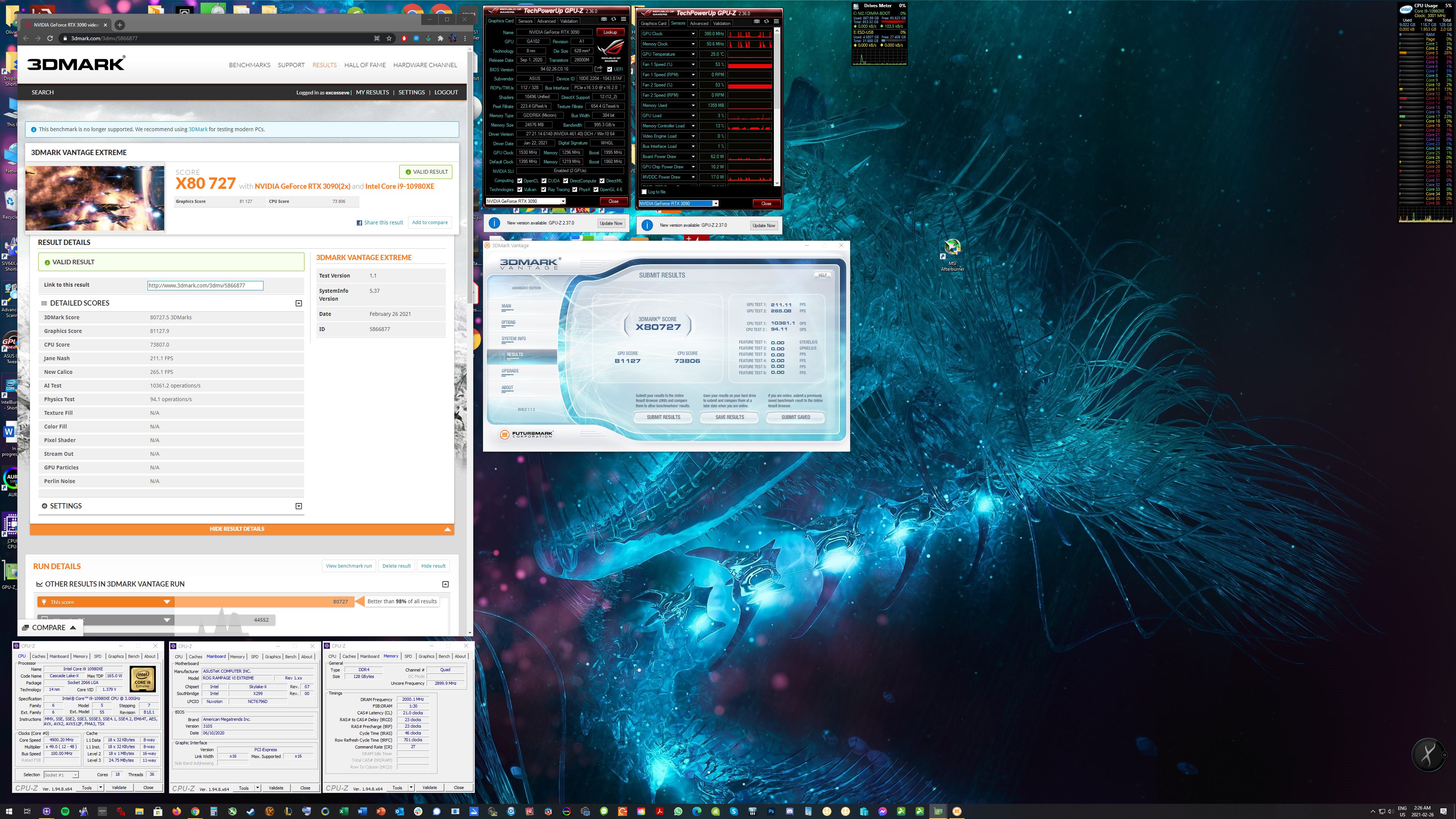Click SAVE RESULTS in 3DMark Vantage
The image size is (1456, 819).
(730, 417)
